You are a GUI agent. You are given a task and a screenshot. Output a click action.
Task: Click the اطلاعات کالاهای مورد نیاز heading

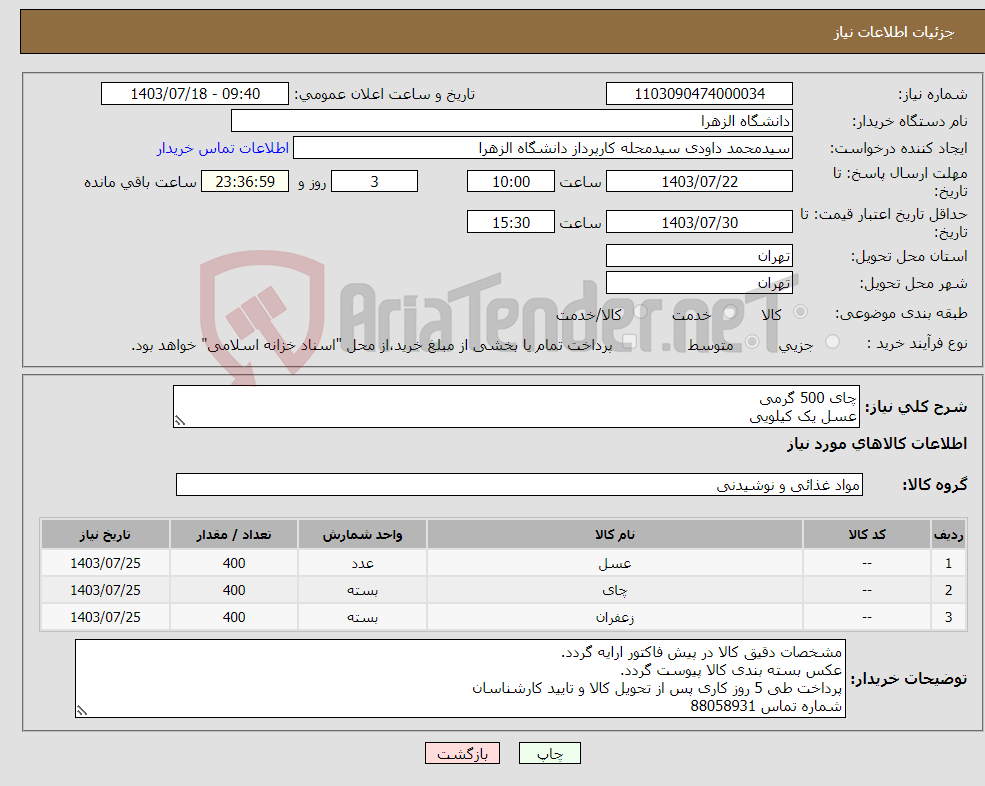pyautogui.click(x=877, y=444)
